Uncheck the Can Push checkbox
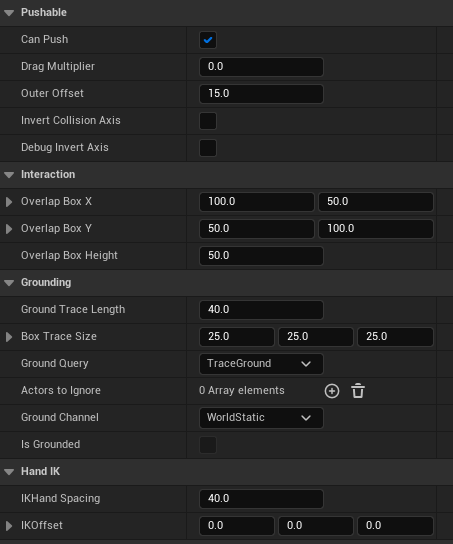This screenshot has height=544, width=453. [208, 40]
